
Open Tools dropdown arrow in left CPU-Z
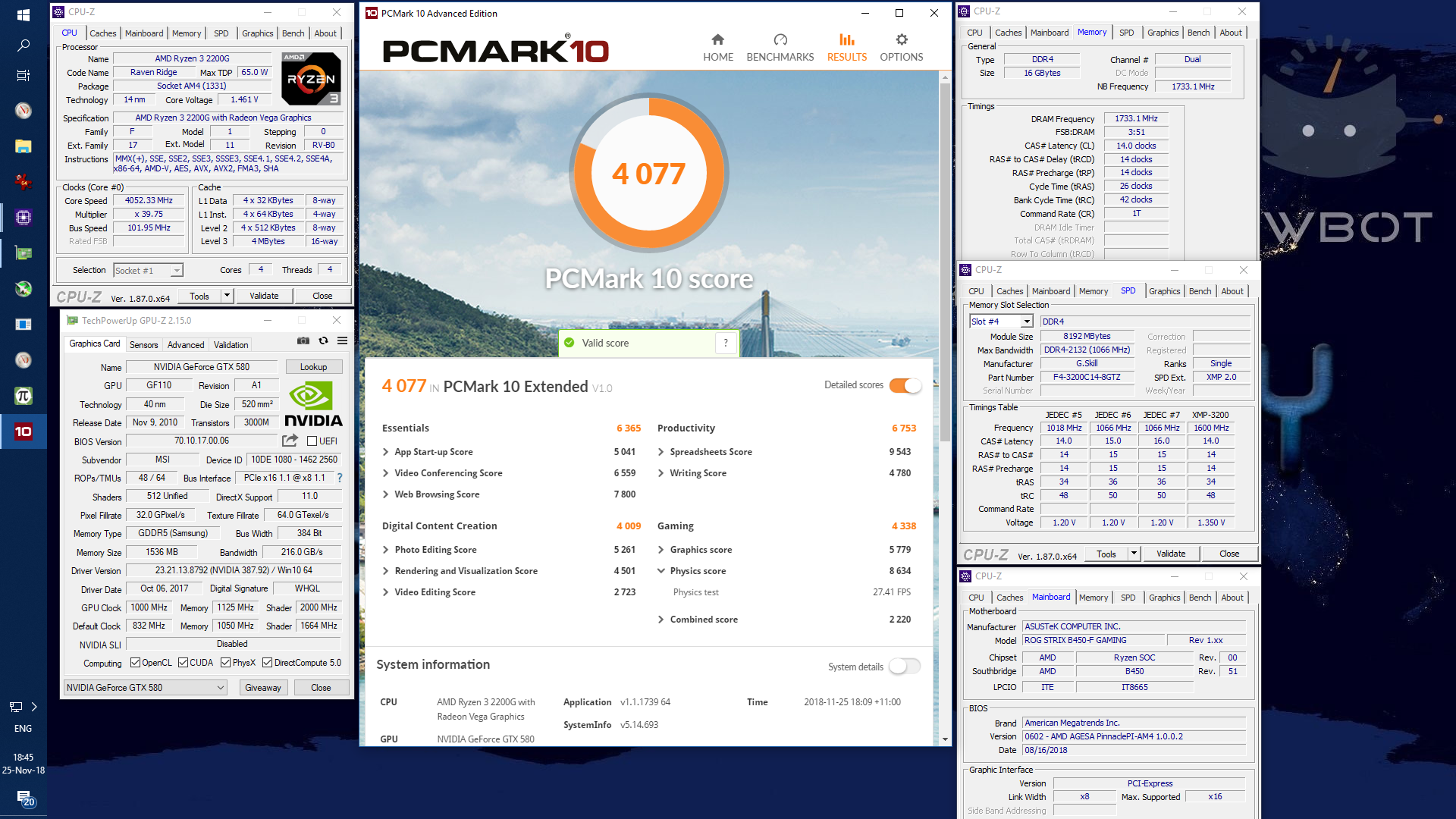(x=226, y=296)
